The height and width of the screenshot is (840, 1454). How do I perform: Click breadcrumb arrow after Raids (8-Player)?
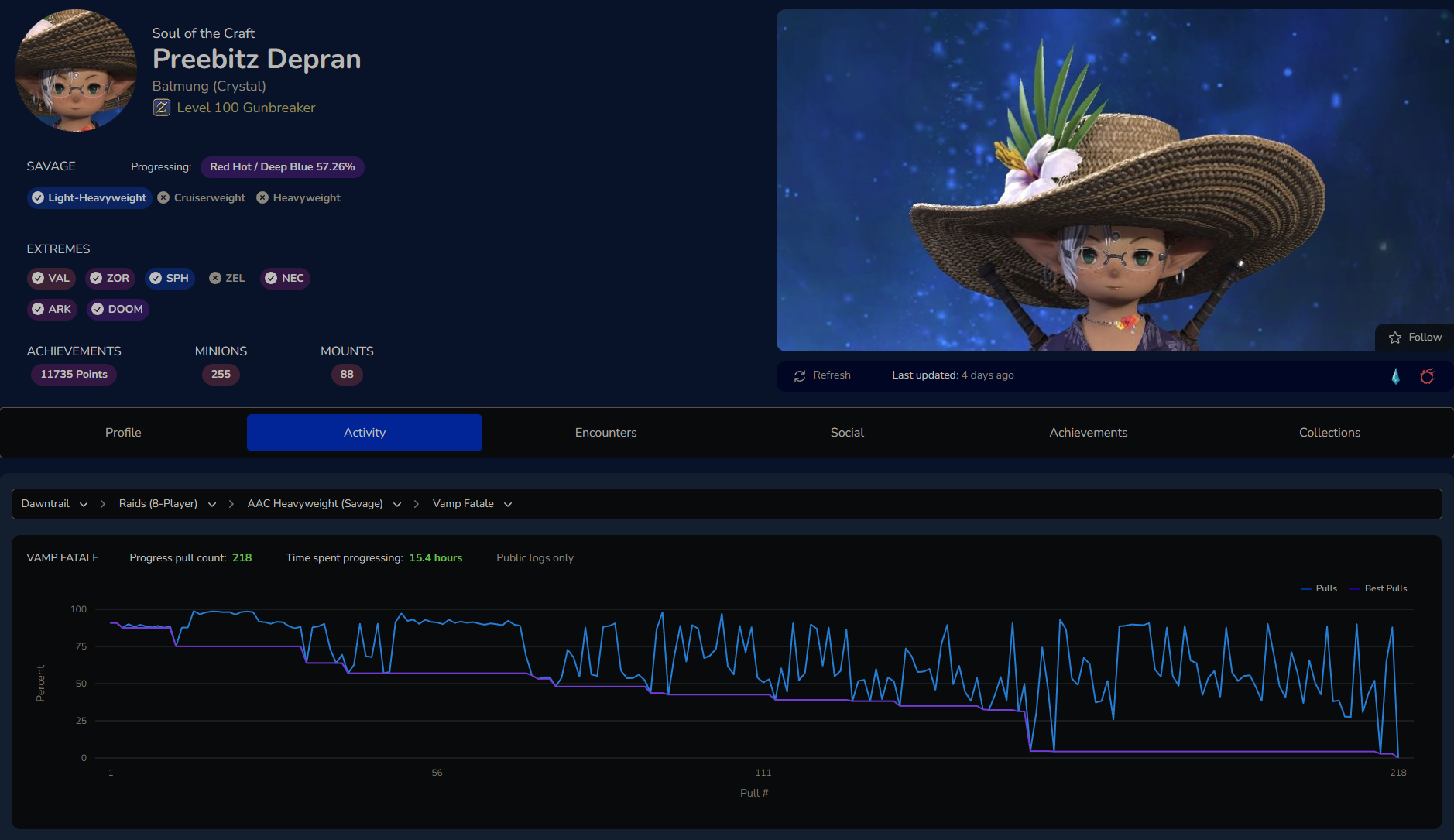231,504
